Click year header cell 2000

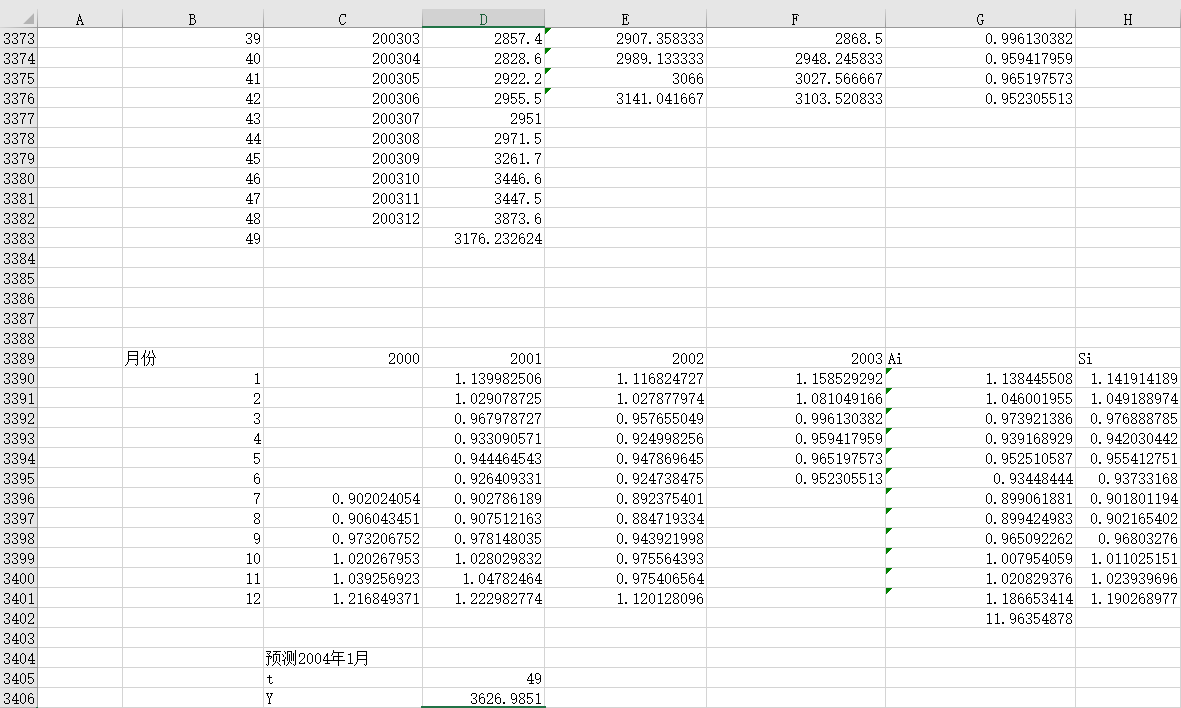343,359
